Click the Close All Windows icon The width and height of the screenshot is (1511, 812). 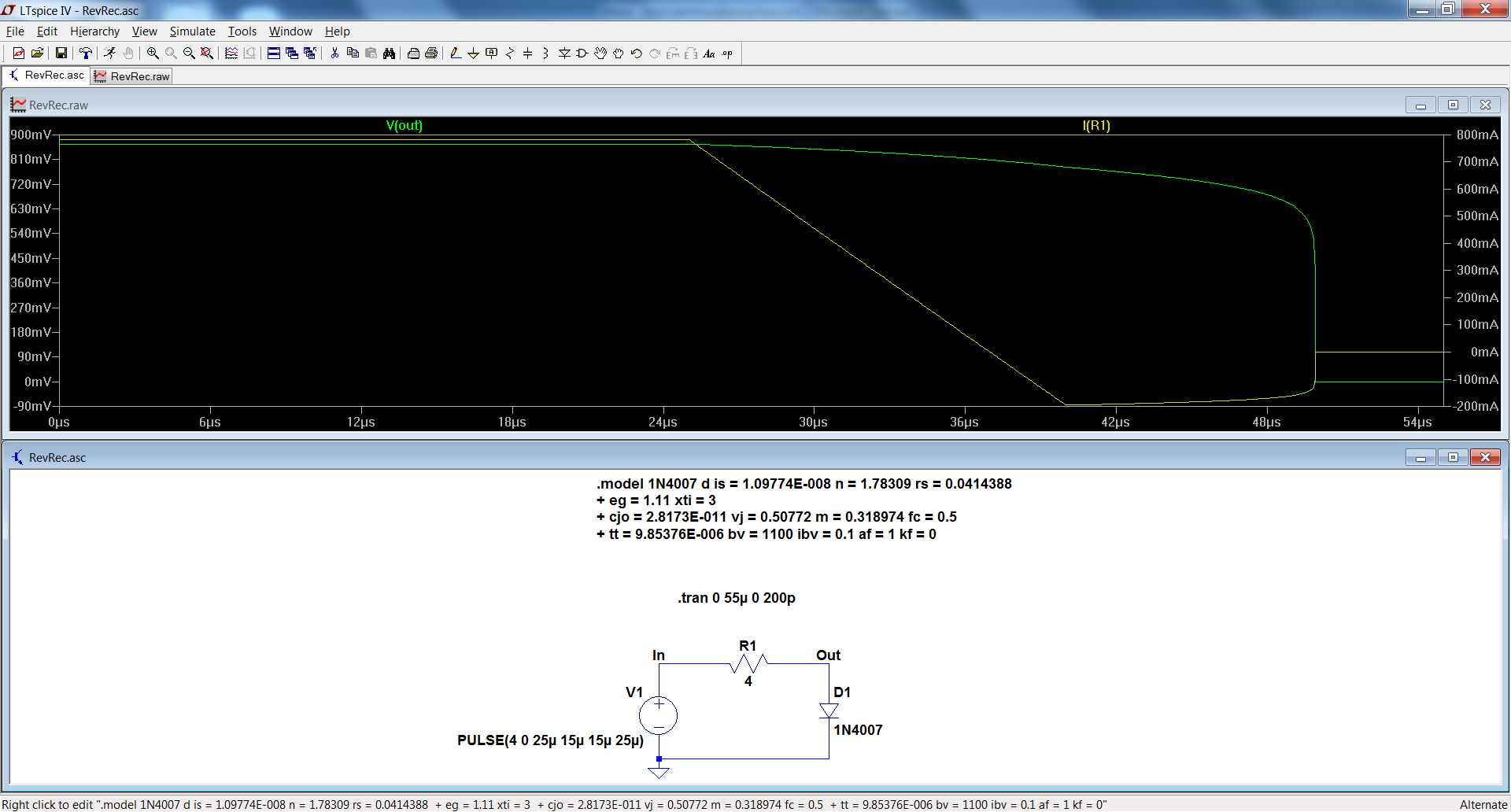[310, 54]
